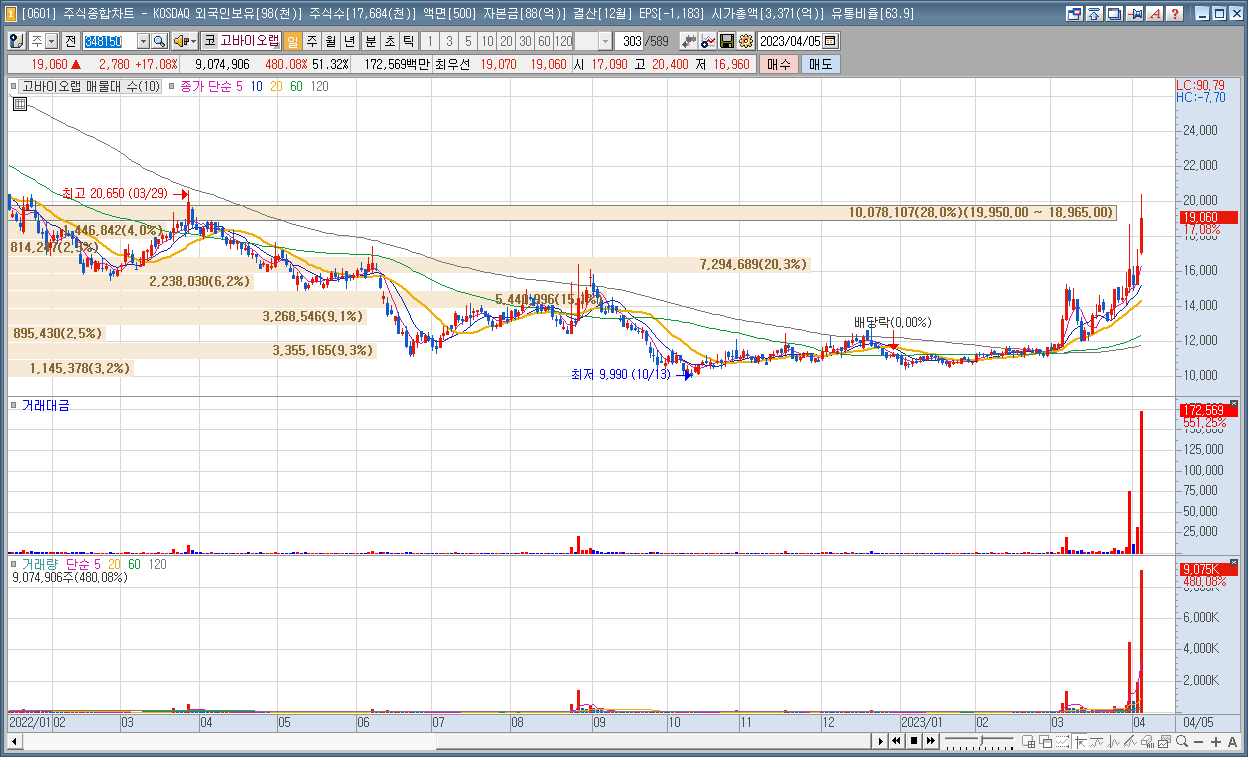1248x757 pixels.
Task: Select the monthly (월) chart period
Action: (330, 41)
